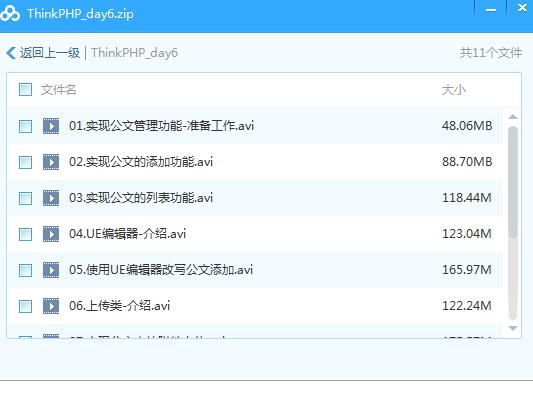Click the 文件名 column header

pyautogui.click(x=58, y=90)
